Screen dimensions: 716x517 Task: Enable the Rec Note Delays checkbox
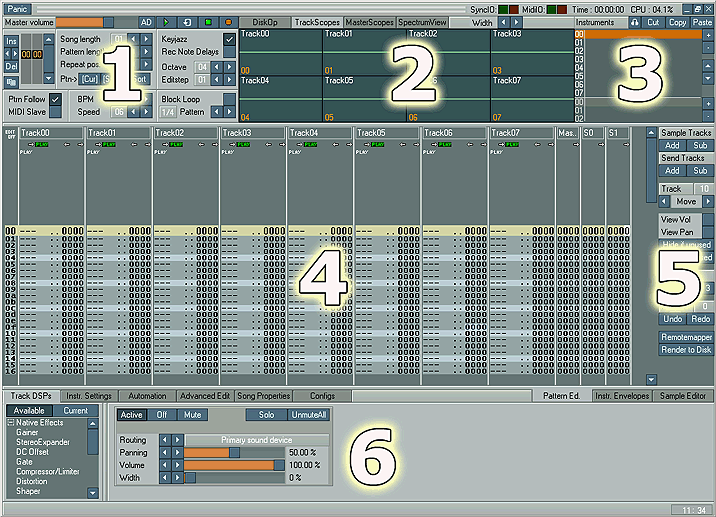point(230,52)
